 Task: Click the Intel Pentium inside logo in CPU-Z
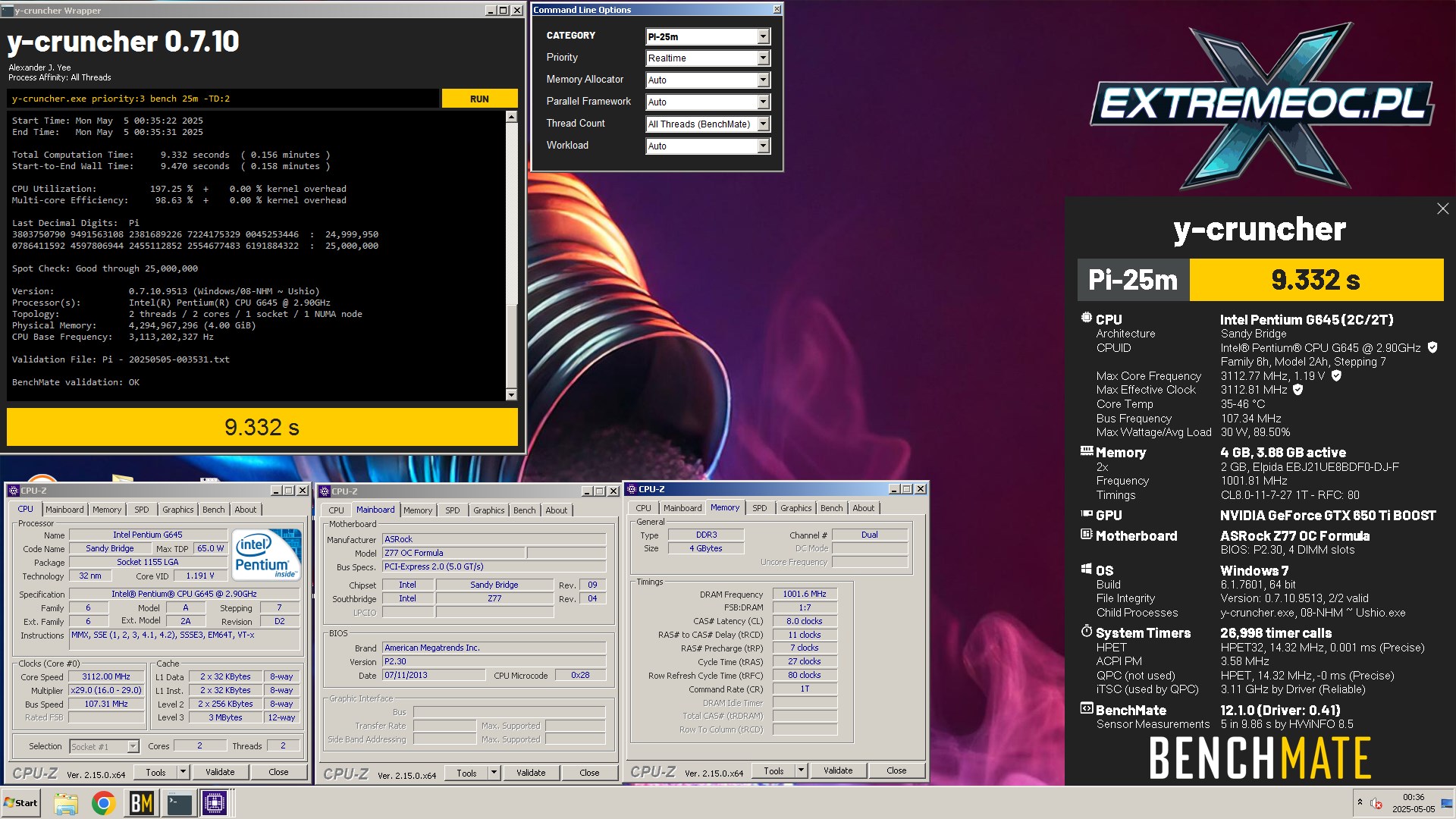point(267,555)
